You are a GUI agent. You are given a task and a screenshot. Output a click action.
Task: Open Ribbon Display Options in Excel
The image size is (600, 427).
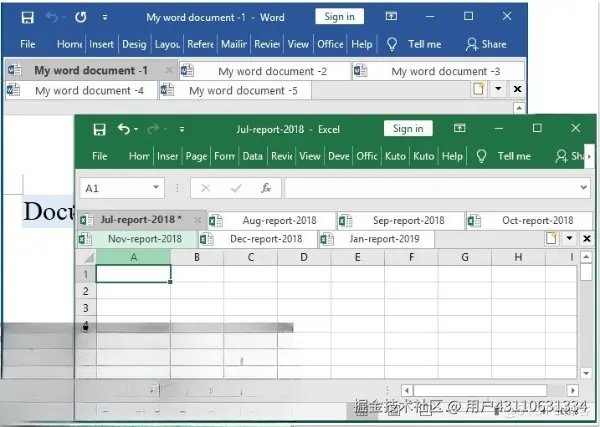[460, 128]
